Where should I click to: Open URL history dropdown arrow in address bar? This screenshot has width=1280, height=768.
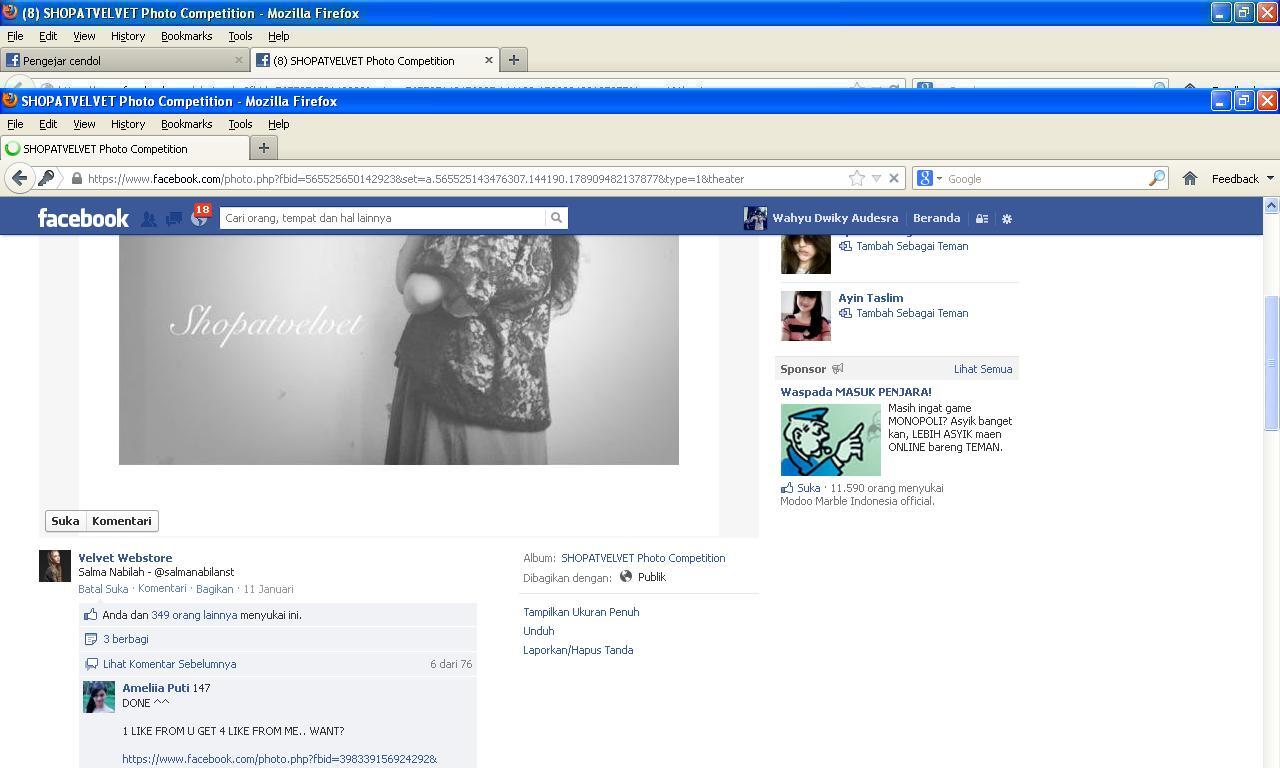pos(876,178)
